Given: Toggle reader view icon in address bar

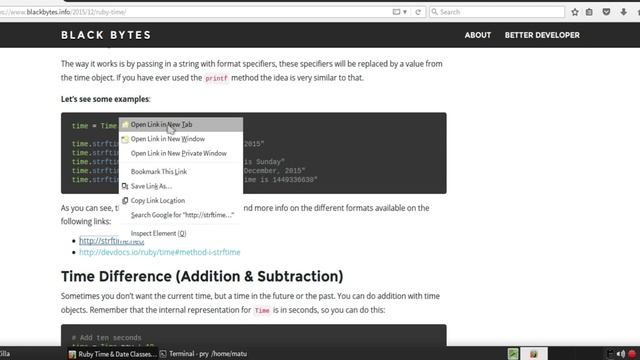Looking at the screenshot, I should 396,12.
